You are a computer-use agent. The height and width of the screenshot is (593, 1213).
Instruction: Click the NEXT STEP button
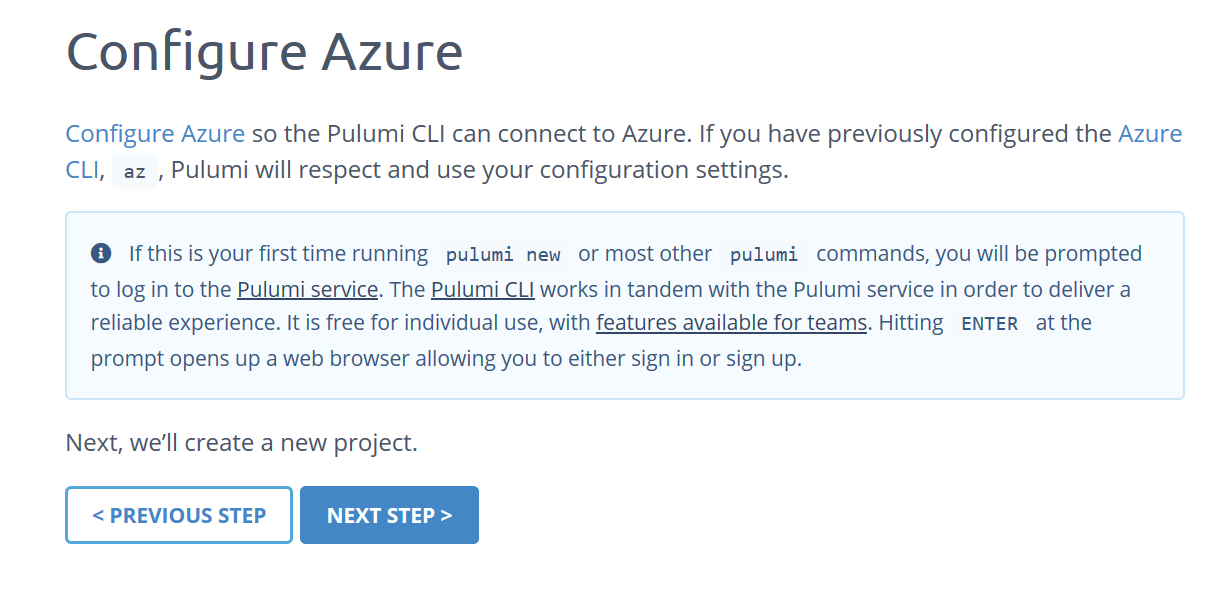(x=389, y=514)
